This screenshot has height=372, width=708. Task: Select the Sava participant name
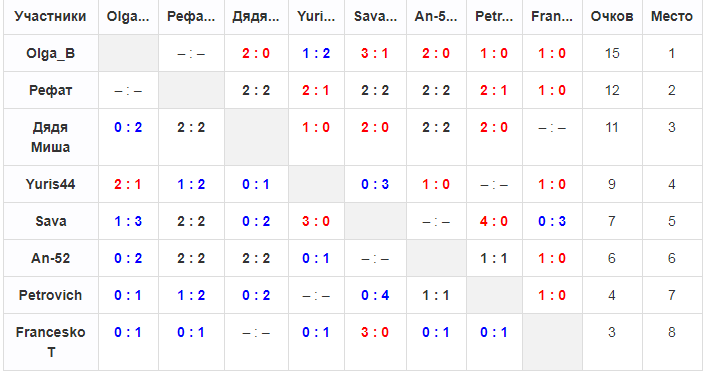point(50,221)
